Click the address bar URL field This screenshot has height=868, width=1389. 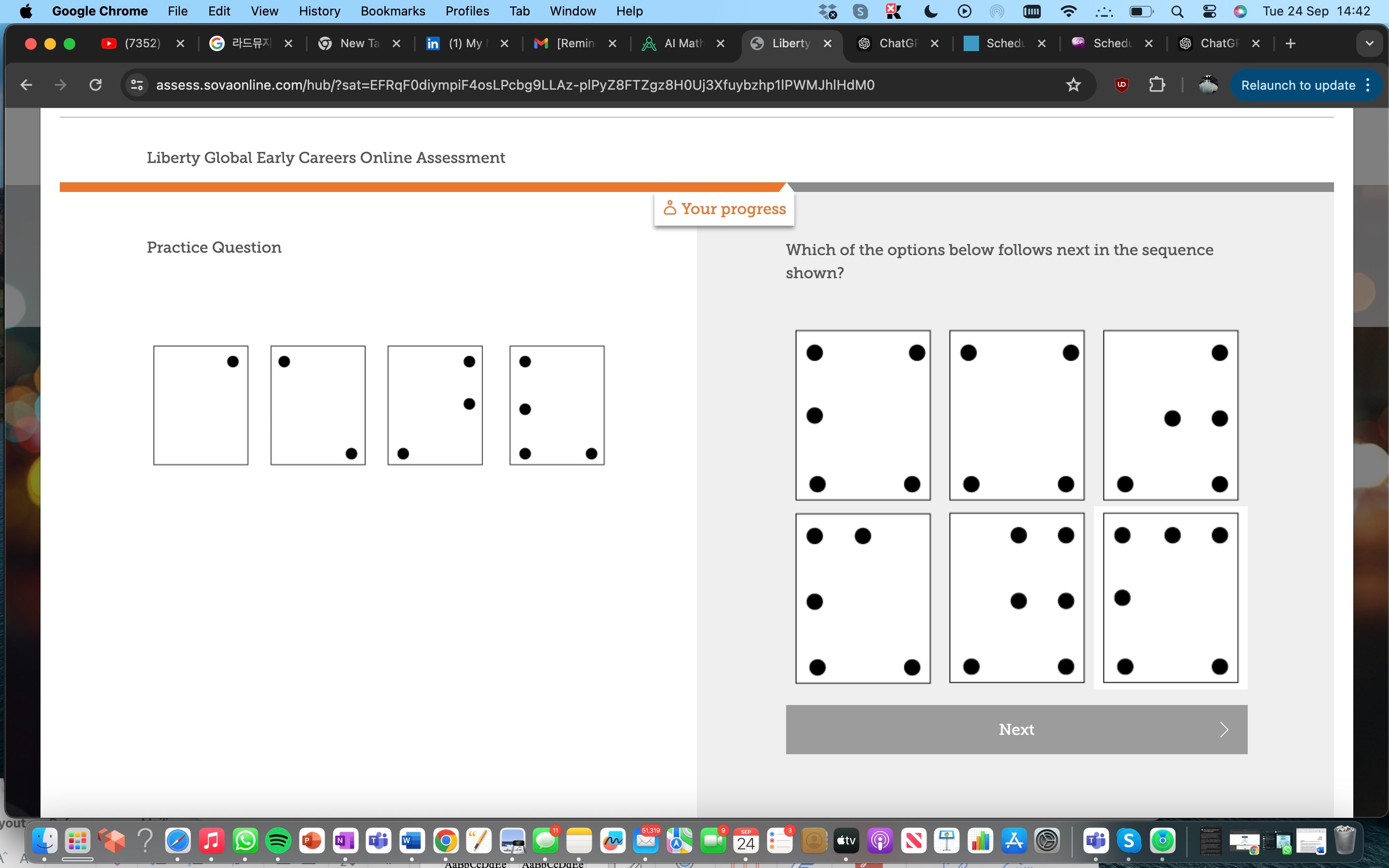515,85
